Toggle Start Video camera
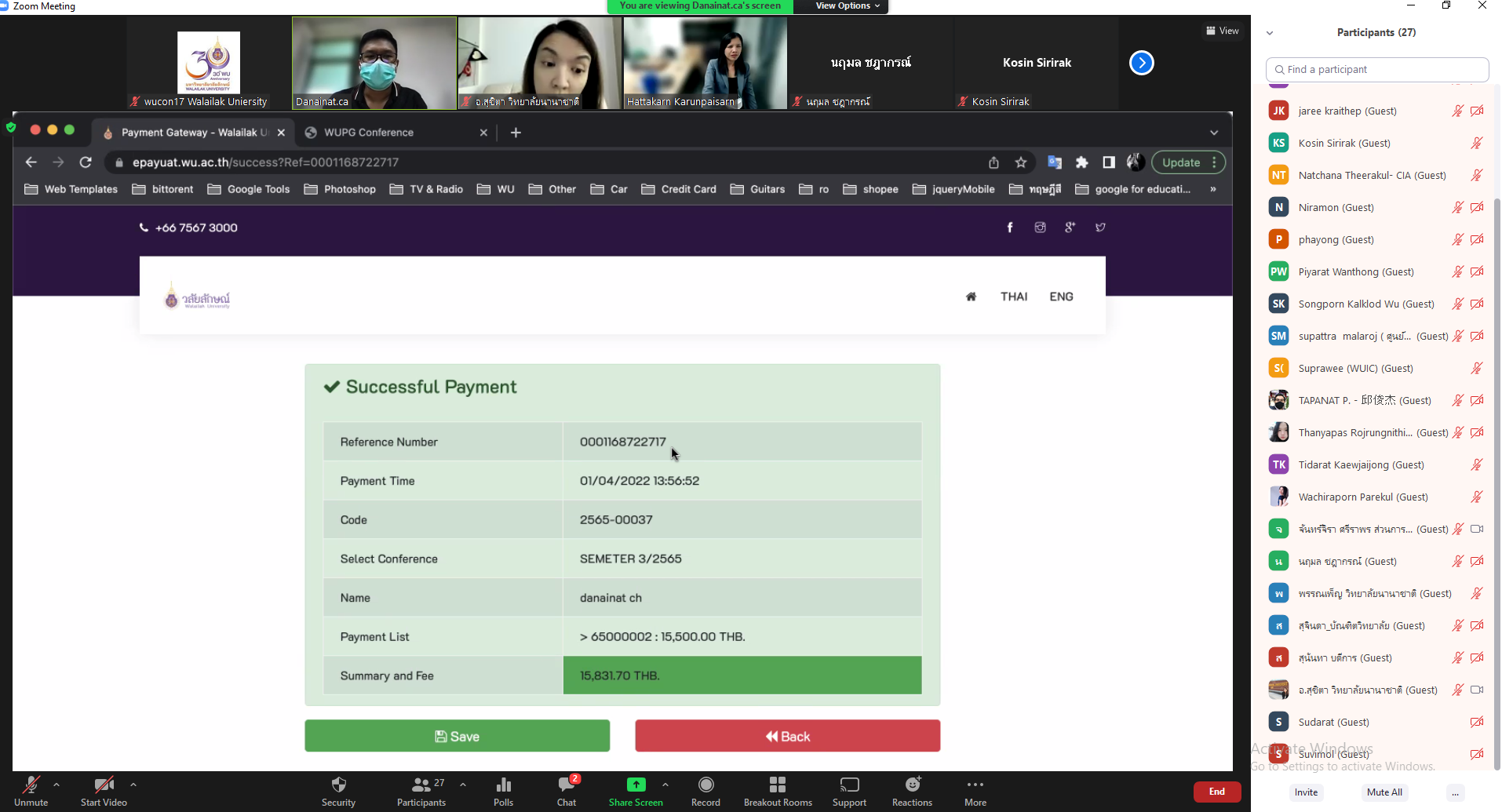This screenshot has height=812, width=1502. point(103,785)
